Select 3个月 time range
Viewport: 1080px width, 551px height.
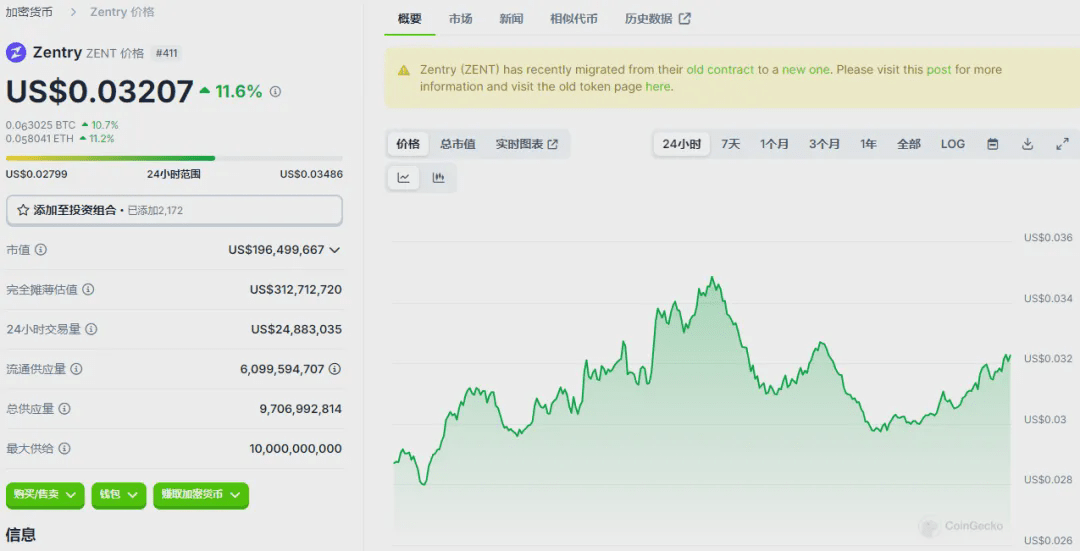tap(824, 144)
